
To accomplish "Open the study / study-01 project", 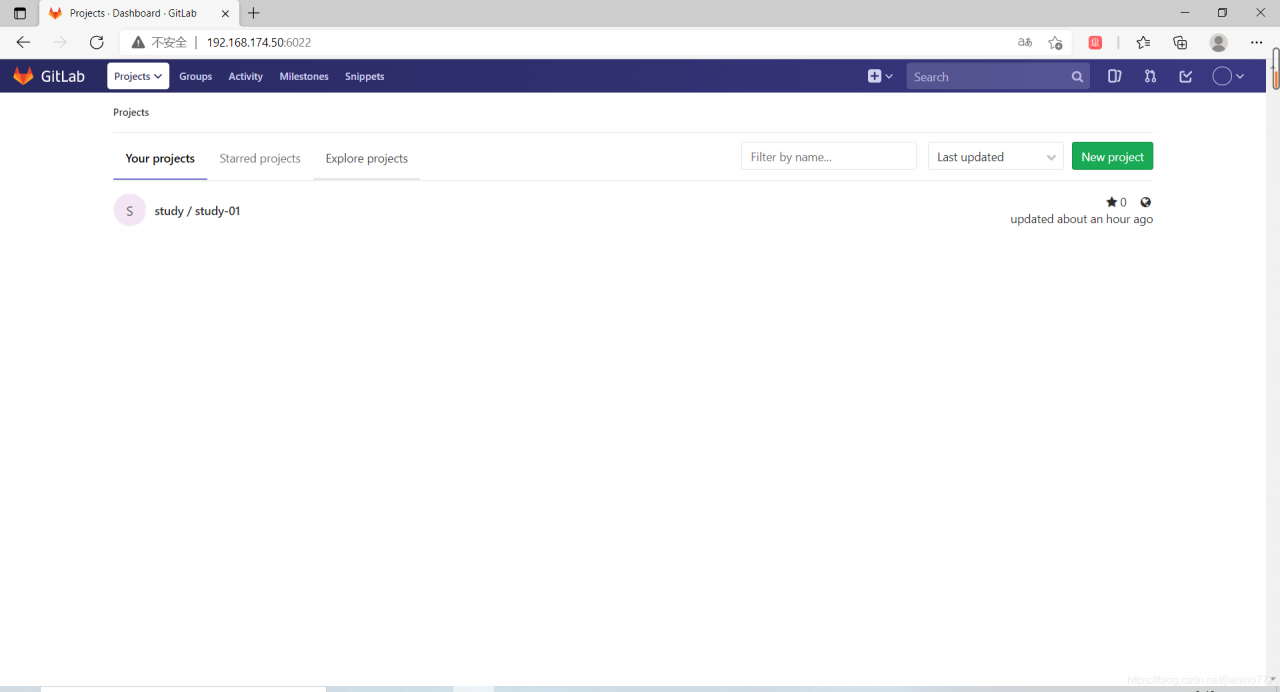I will point(197,211).
